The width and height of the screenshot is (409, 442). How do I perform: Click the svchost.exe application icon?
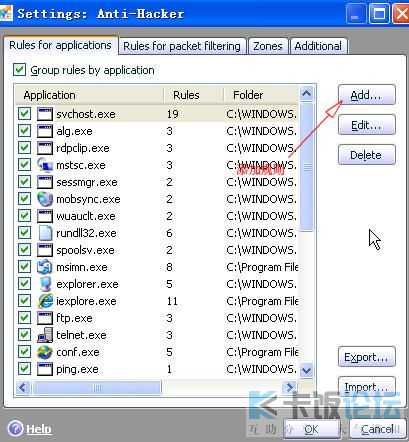(45, 114)
